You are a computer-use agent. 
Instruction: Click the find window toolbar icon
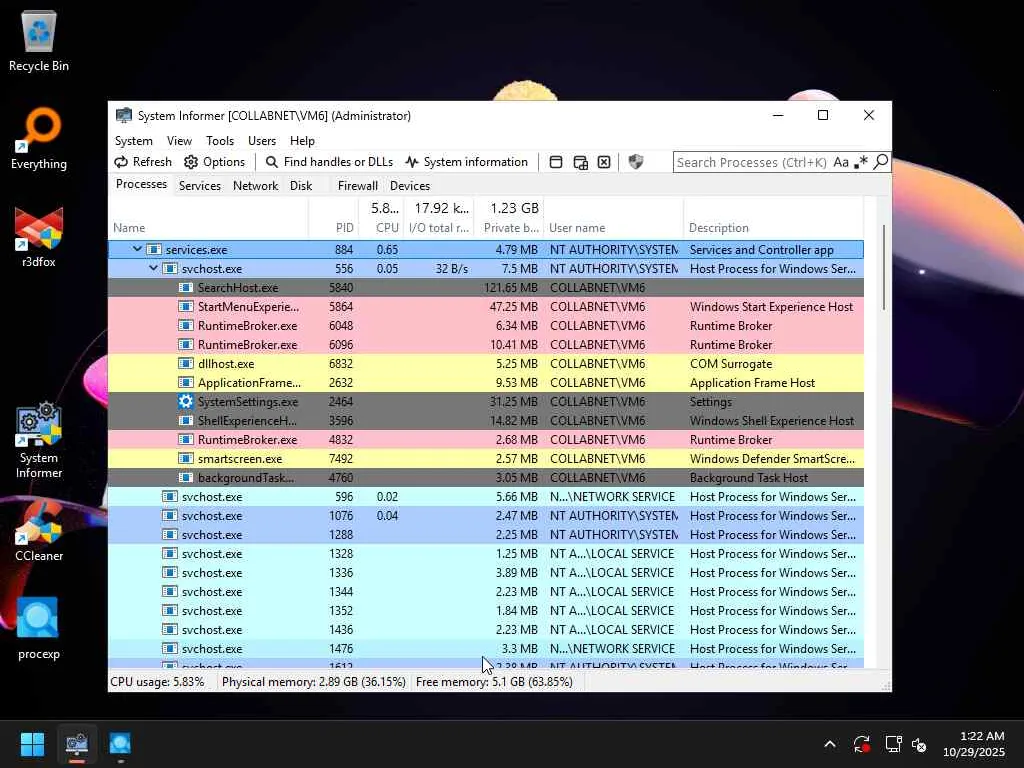[x=556, y=162]
